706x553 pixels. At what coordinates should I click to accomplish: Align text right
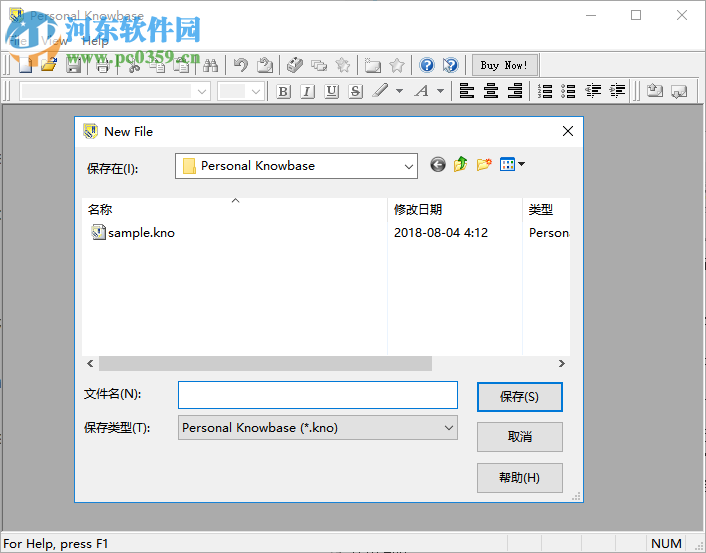pos(515,91)
